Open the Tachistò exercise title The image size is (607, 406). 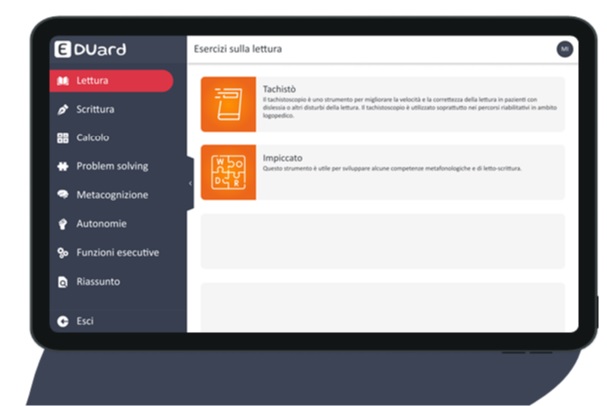(x=279, y=89)
